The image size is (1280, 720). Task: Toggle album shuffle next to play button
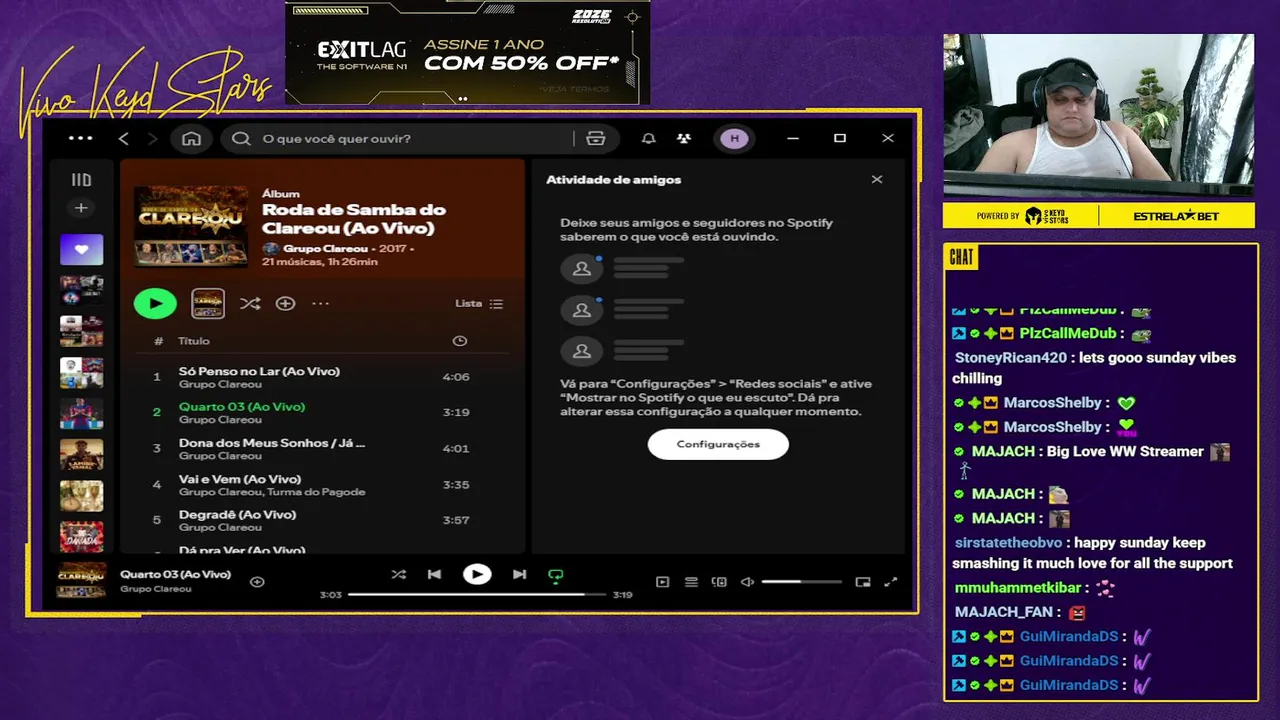click(x=250, y=303)
